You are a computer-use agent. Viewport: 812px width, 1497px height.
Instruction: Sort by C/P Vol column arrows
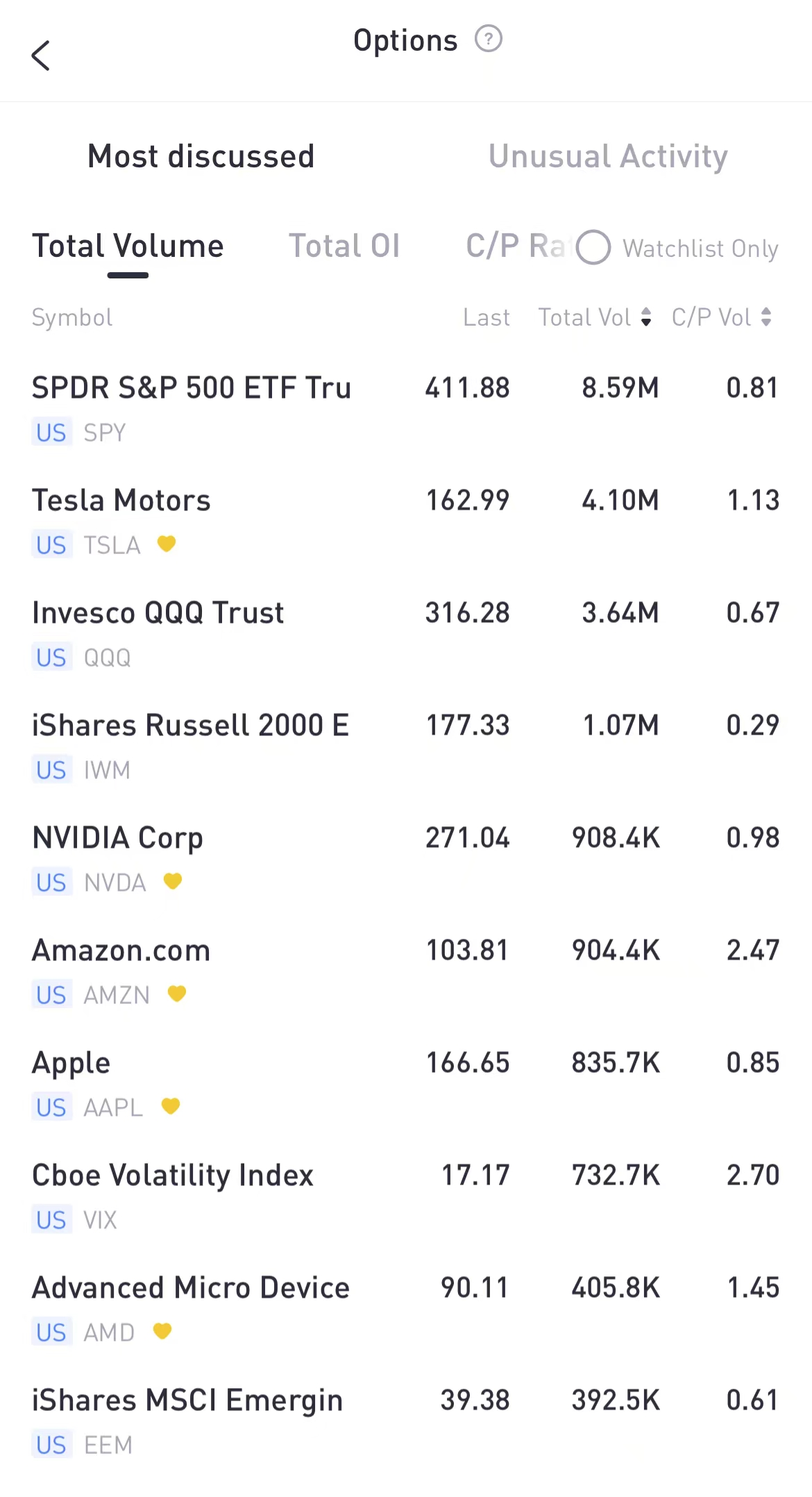[766, 317]
